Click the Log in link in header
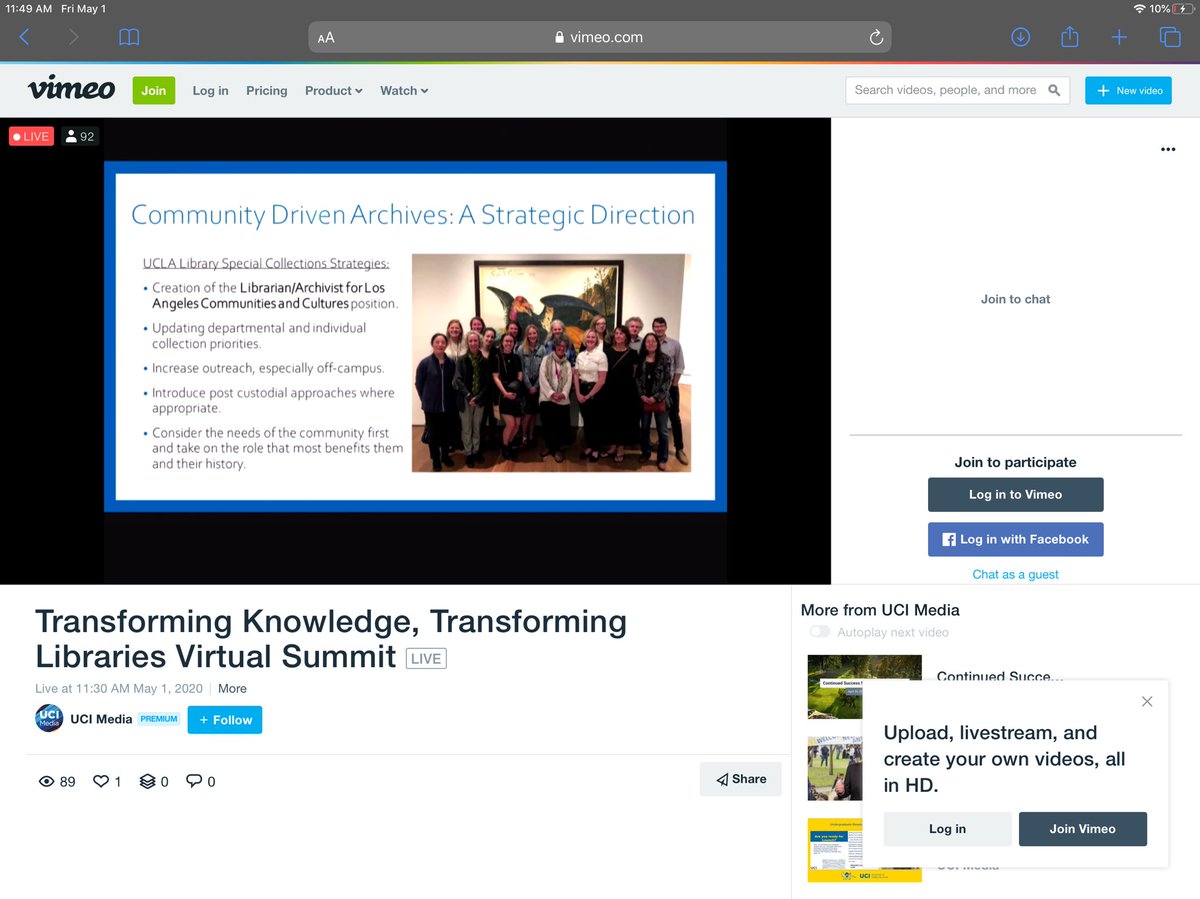 click(210, 90)
